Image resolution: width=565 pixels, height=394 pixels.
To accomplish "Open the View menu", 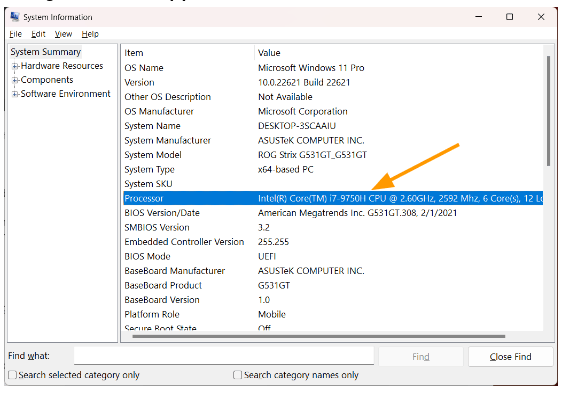I will 63,34.
